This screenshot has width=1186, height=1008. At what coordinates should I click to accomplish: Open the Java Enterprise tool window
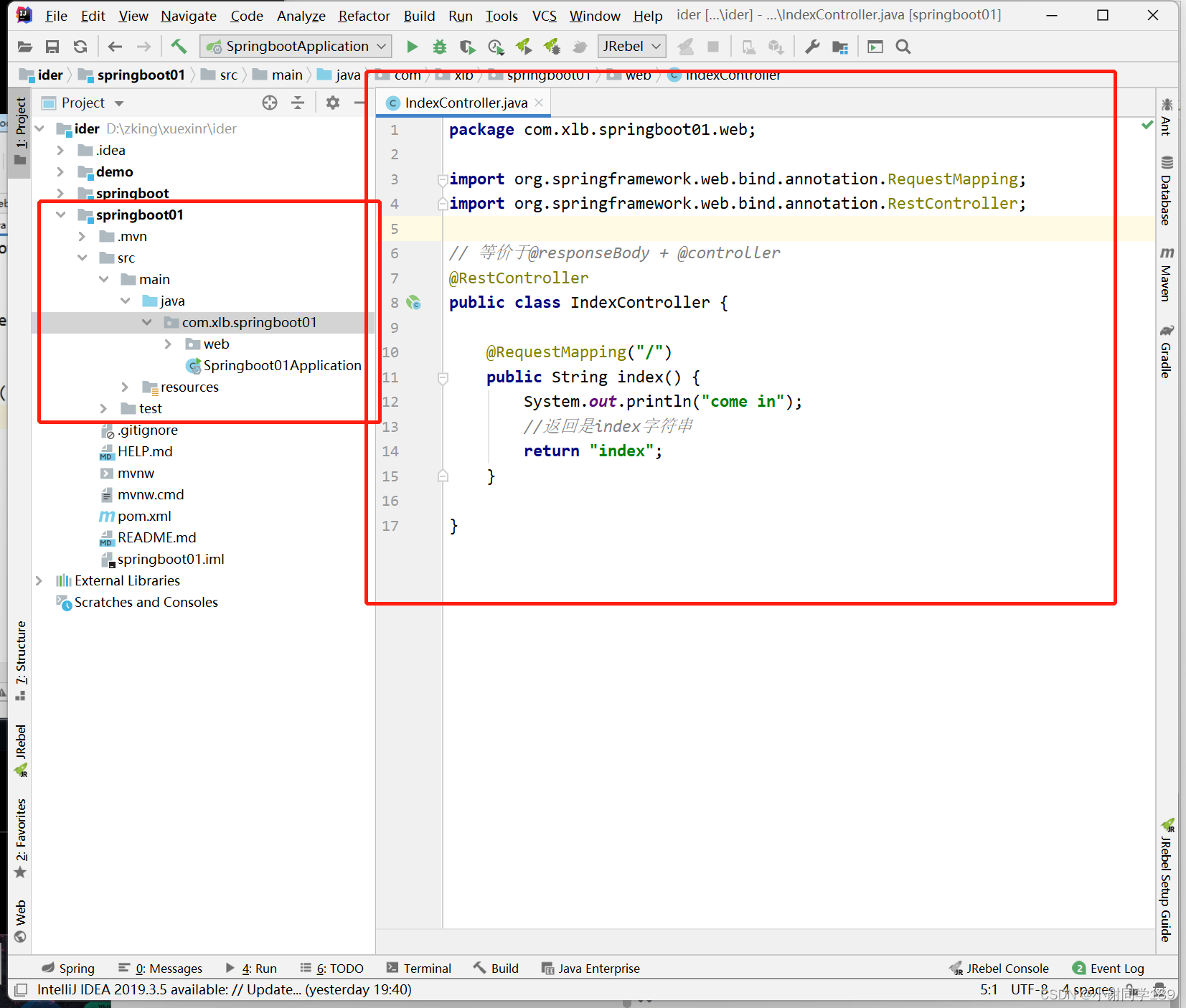tap(590, 969)
